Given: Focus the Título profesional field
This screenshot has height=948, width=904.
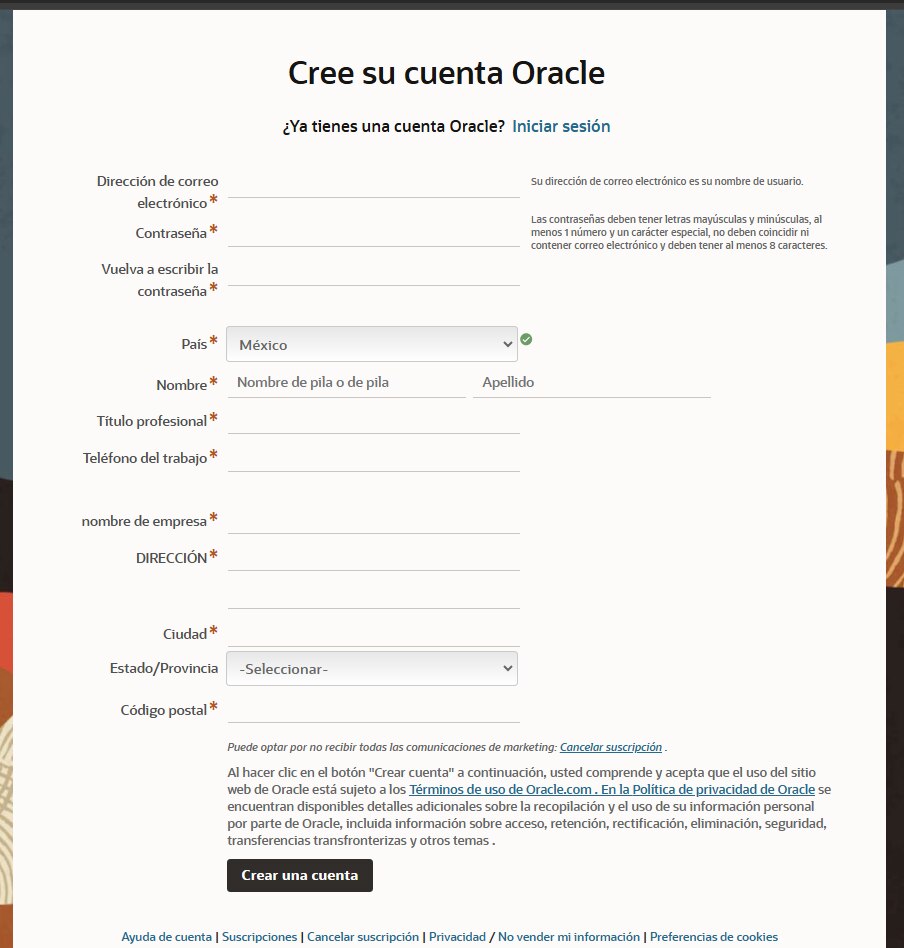Looking at the screenshot, I should [373, 420].
